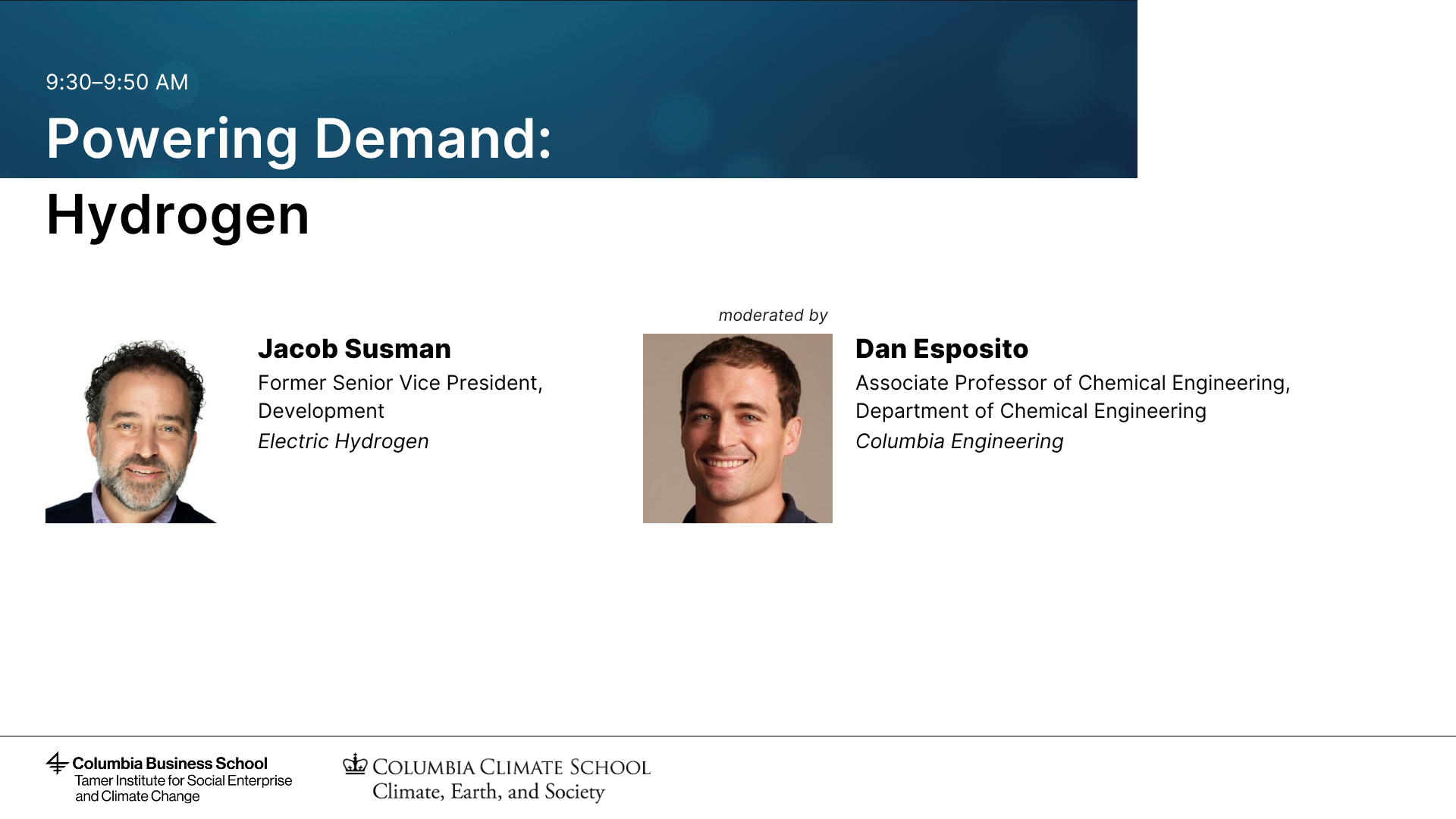Click the Hydrogen subtitle heading
The width and height of the screenshot is (1456, 819).
(178, 215)
